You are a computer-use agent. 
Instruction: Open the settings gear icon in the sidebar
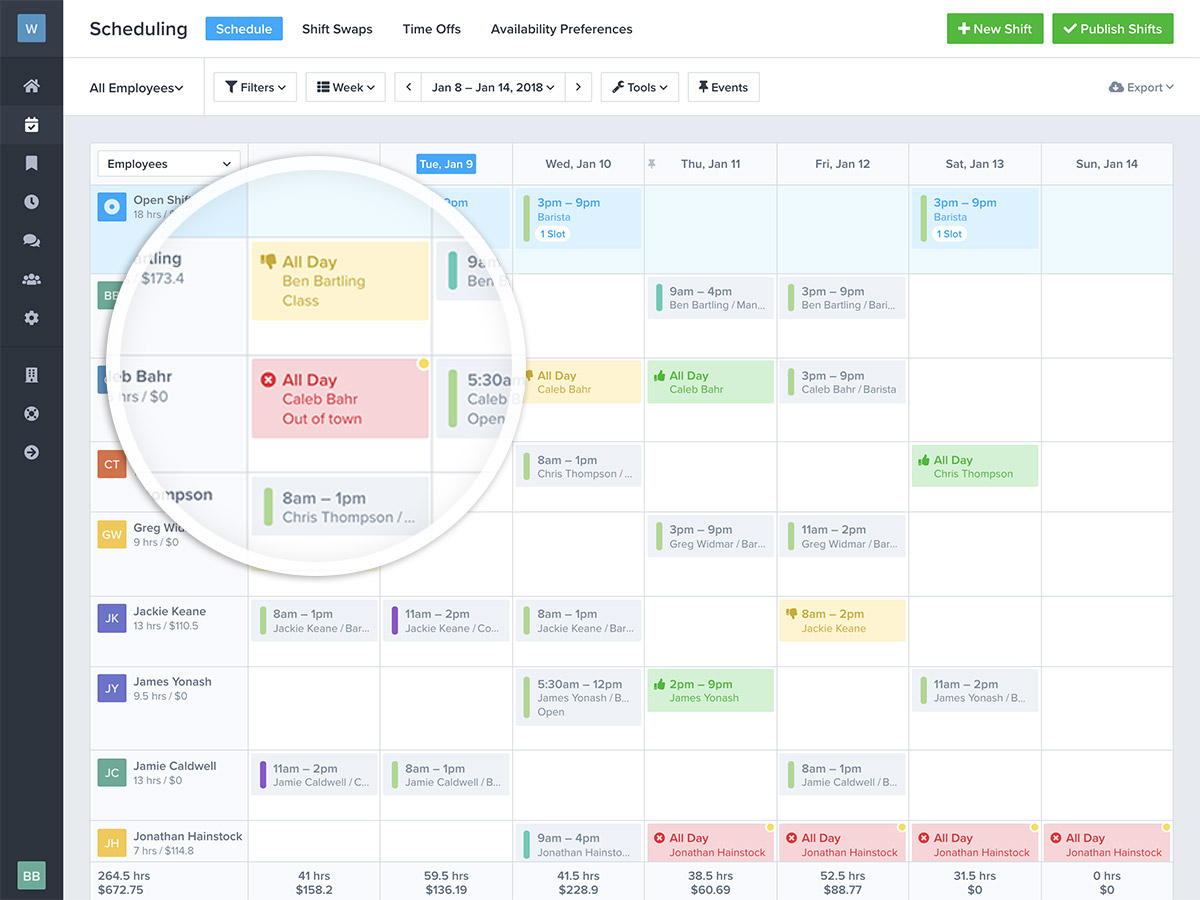click(31, 318)
